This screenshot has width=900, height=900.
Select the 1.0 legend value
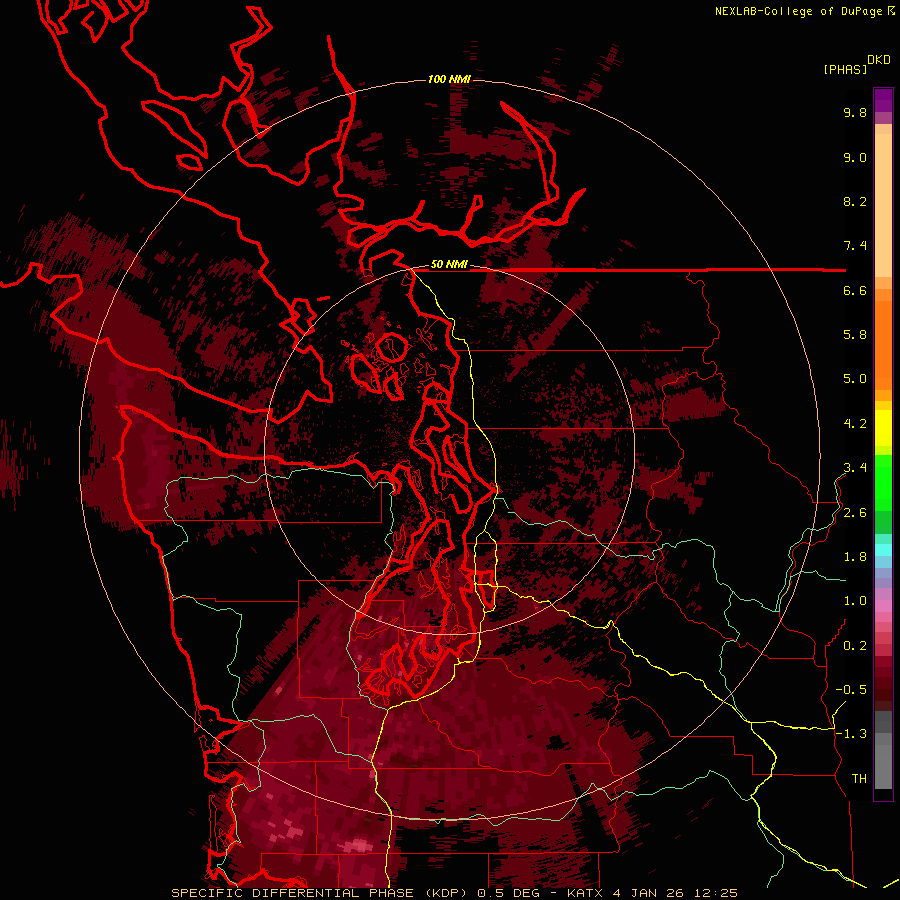(x=855, y=601)
